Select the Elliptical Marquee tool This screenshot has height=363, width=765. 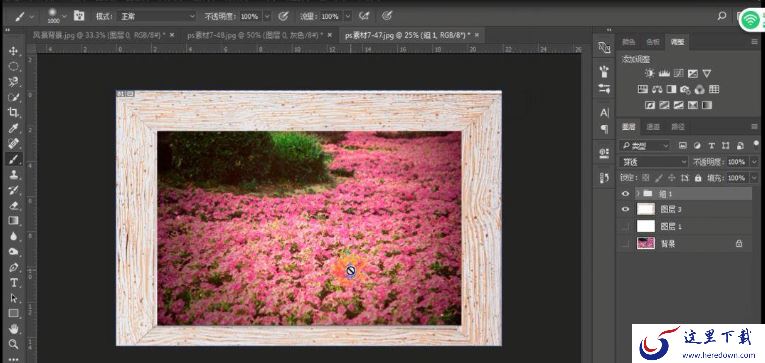click(x=13, y=66)
